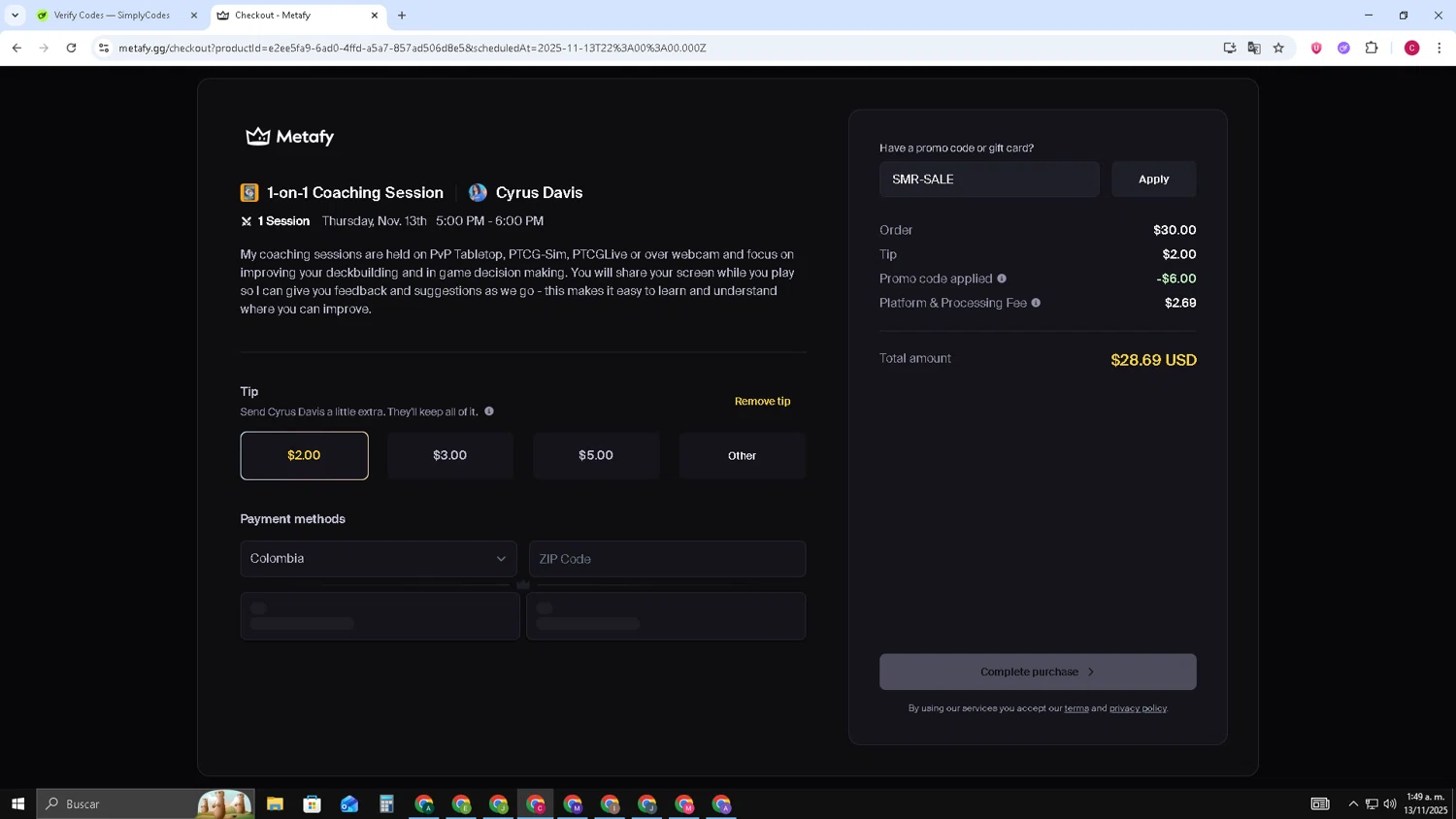The width and height of the screenshot is (1456, 819).
Task: Click the browser address bar URL
Action: pyautogui.click(x=413, y=48)
